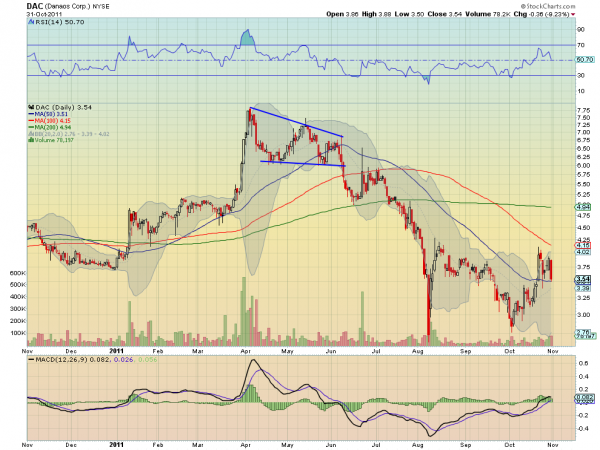Click the 'MA(200) 4.94' legend entry
Viewport: 600px width, 450px height.
53,127
